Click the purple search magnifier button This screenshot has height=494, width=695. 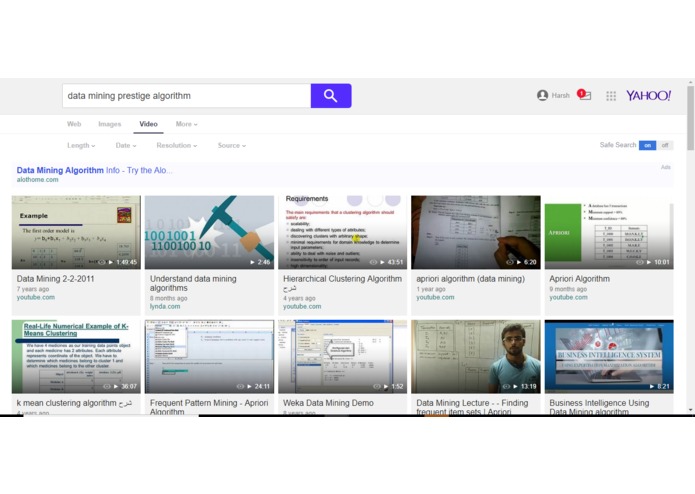[x=331, y=96]
